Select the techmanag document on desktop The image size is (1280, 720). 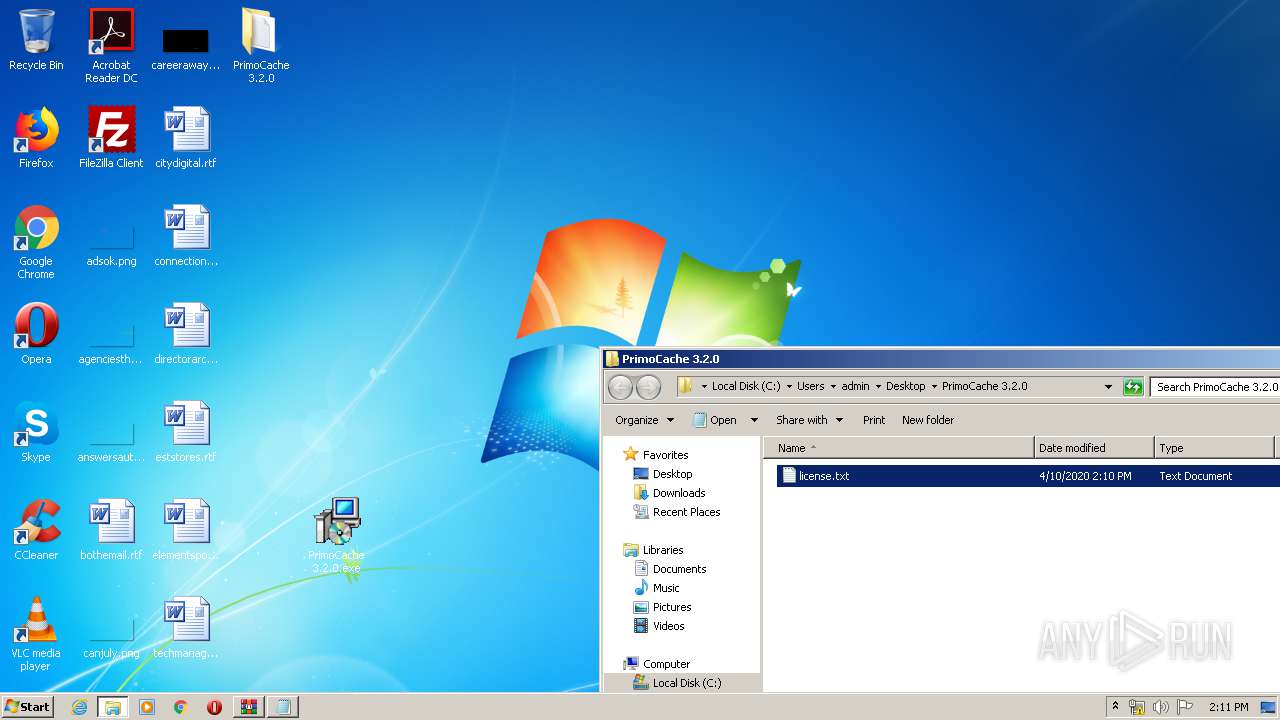click(x=186, y=628)
